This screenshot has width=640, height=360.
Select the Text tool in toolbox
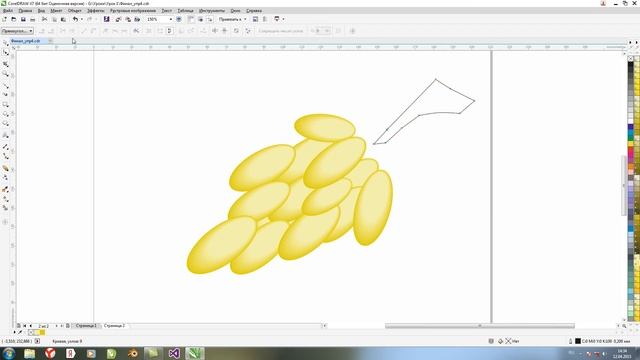click(x=5, y=135)
